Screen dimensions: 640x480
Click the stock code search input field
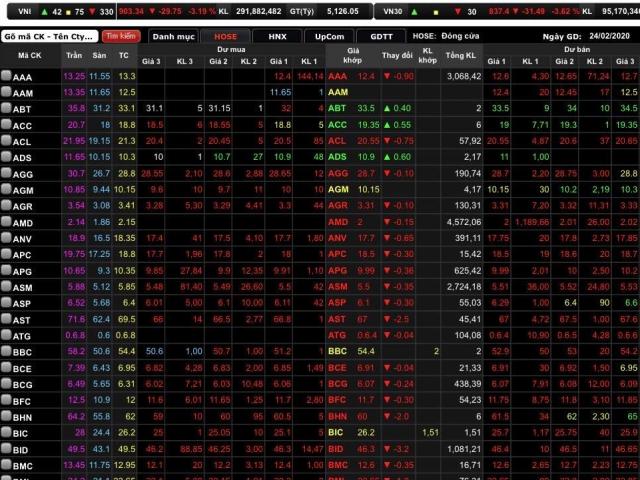[49, 35]
